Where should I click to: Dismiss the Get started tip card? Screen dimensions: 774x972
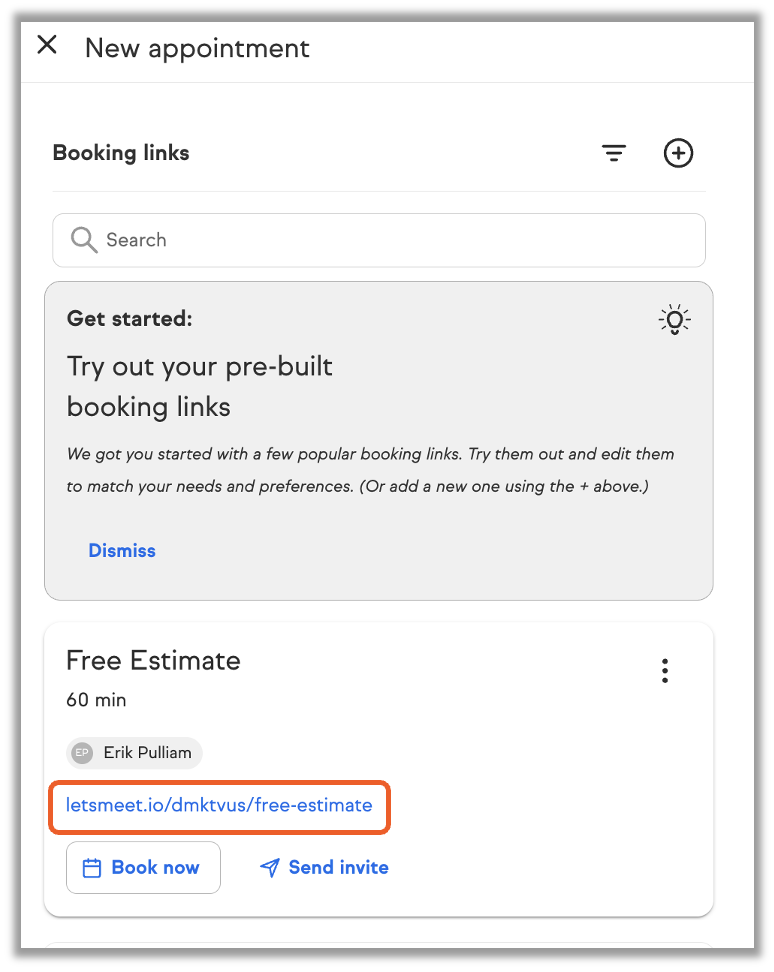pyautogui.click(x=122, y=551)
